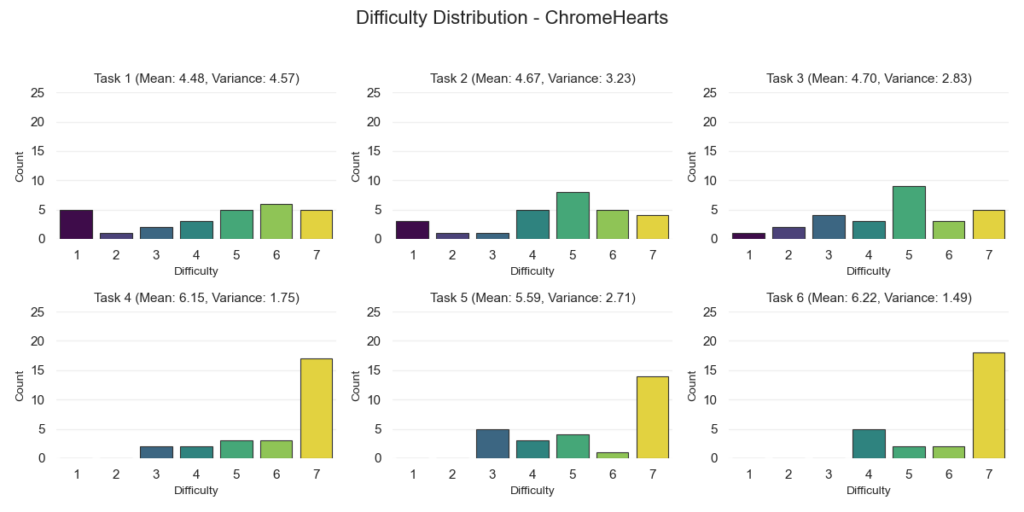Click Task 5's blue difficulty 3 bar
The width and height of the screenshot is (1024, 512).
493,444
